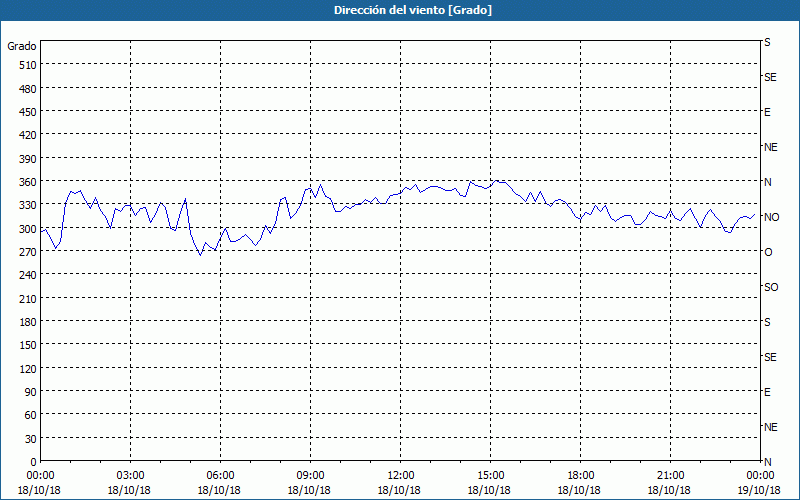
Task: Click the SO compass label on right axis
Action: pyautogui.click(x=771, y=287)
